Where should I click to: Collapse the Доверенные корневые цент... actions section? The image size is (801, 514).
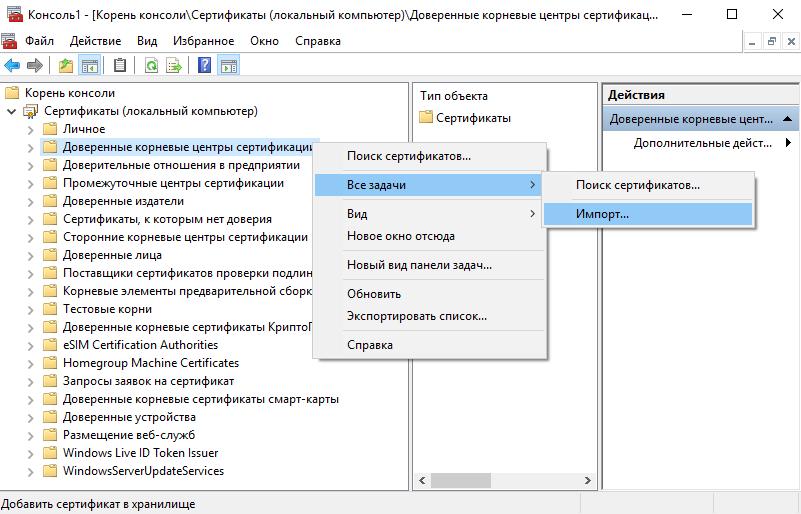point(787,119)
